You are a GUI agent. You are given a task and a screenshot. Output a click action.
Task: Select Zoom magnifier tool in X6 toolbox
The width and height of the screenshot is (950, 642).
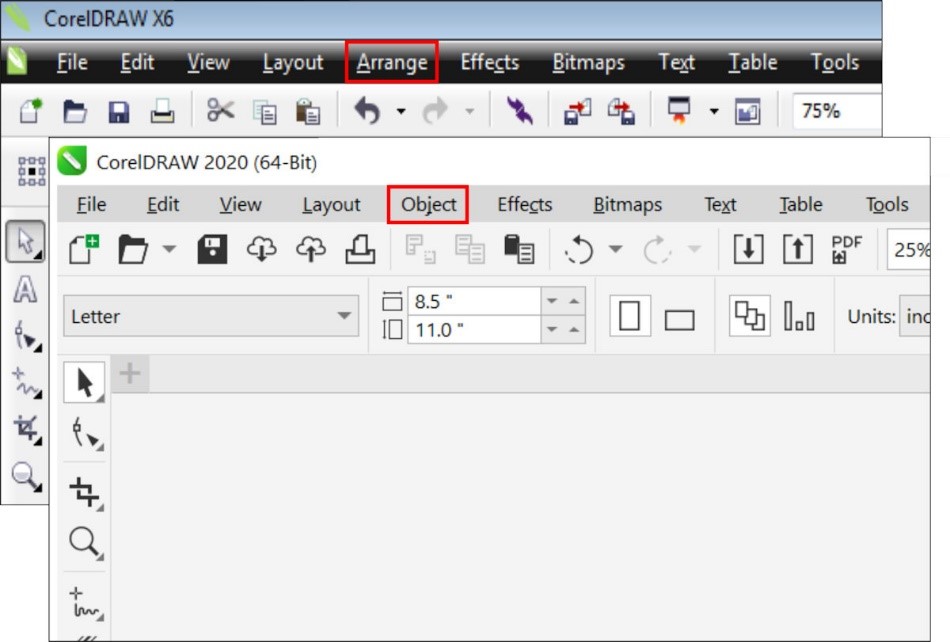25,476
